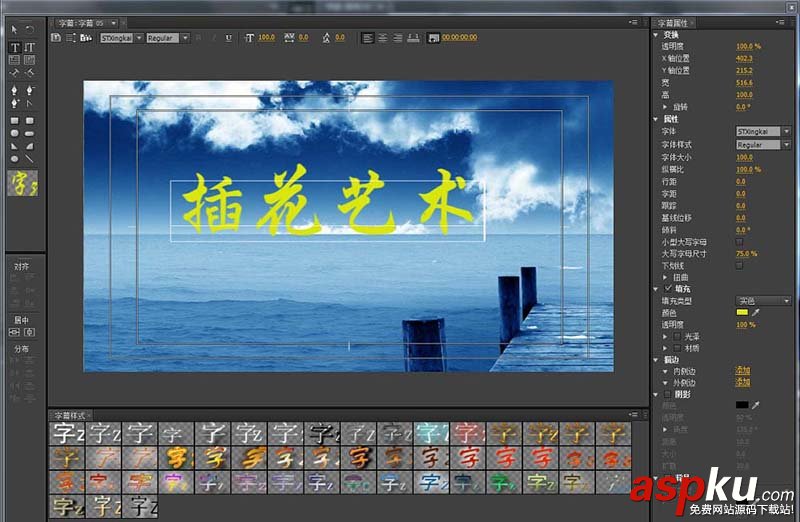Select the Selection arrow tool
The width and height of the screenshot is (800, 522).
[x=14, y=30]
